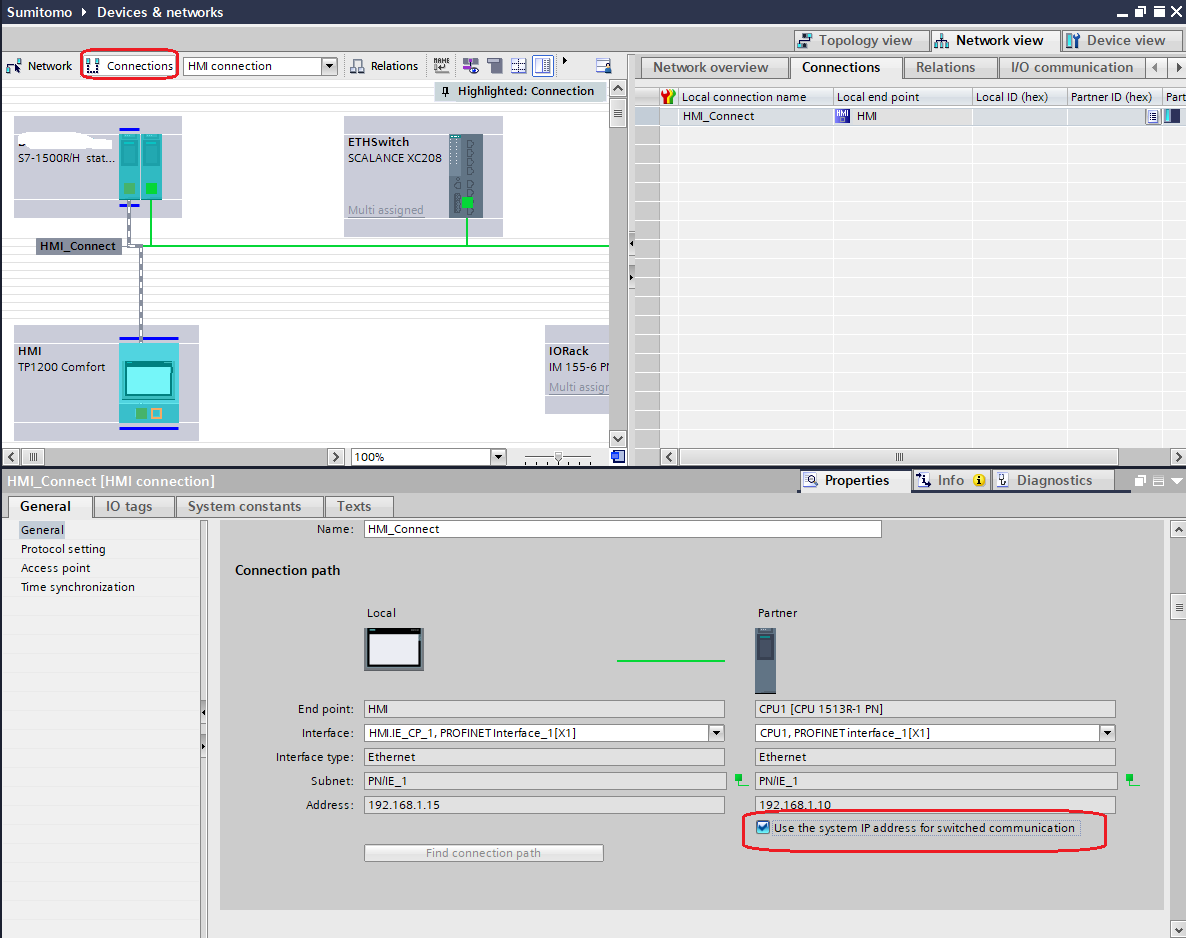
Task: Toggle the highlighted vertical split view button
Action: (543, 66)
